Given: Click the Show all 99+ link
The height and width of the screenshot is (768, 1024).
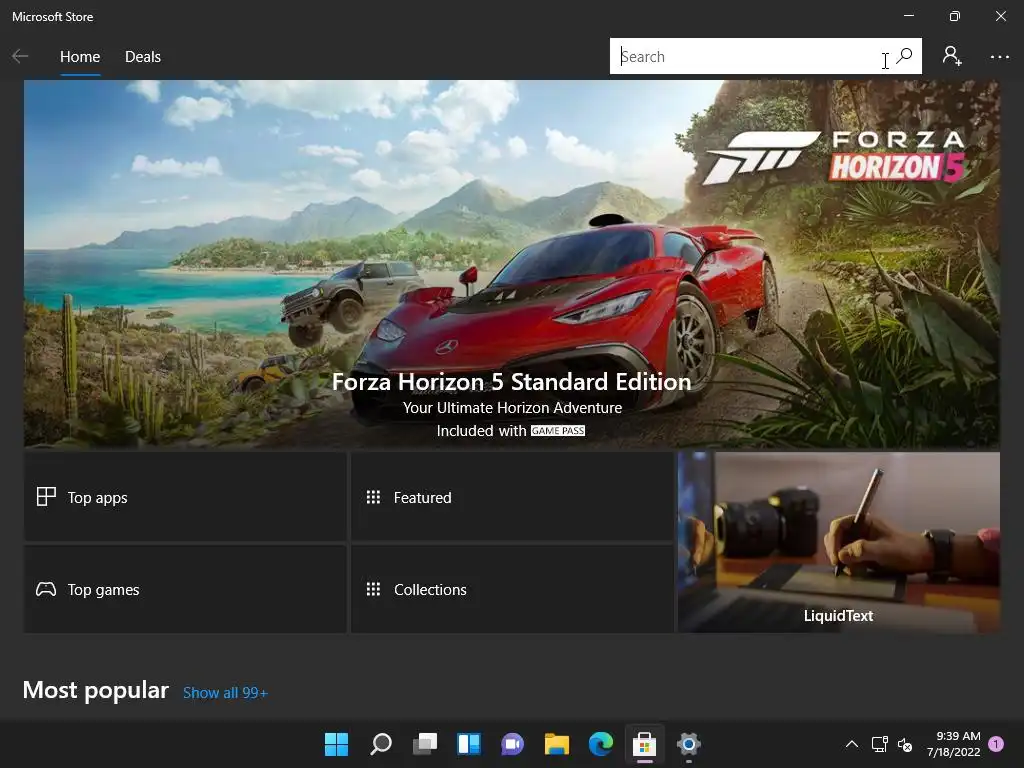Looking at the screenshot, I should 225,693.
